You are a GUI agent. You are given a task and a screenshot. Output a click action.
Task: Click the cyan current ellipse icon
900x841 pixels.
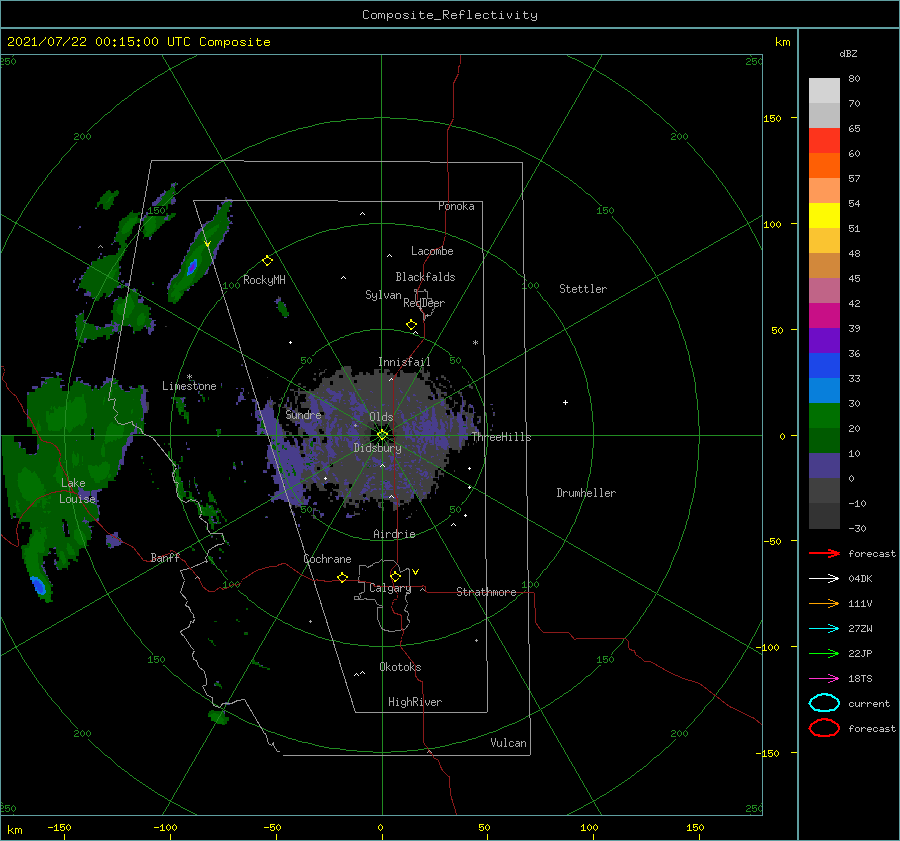pyautogui.click(x=824, y=703)
